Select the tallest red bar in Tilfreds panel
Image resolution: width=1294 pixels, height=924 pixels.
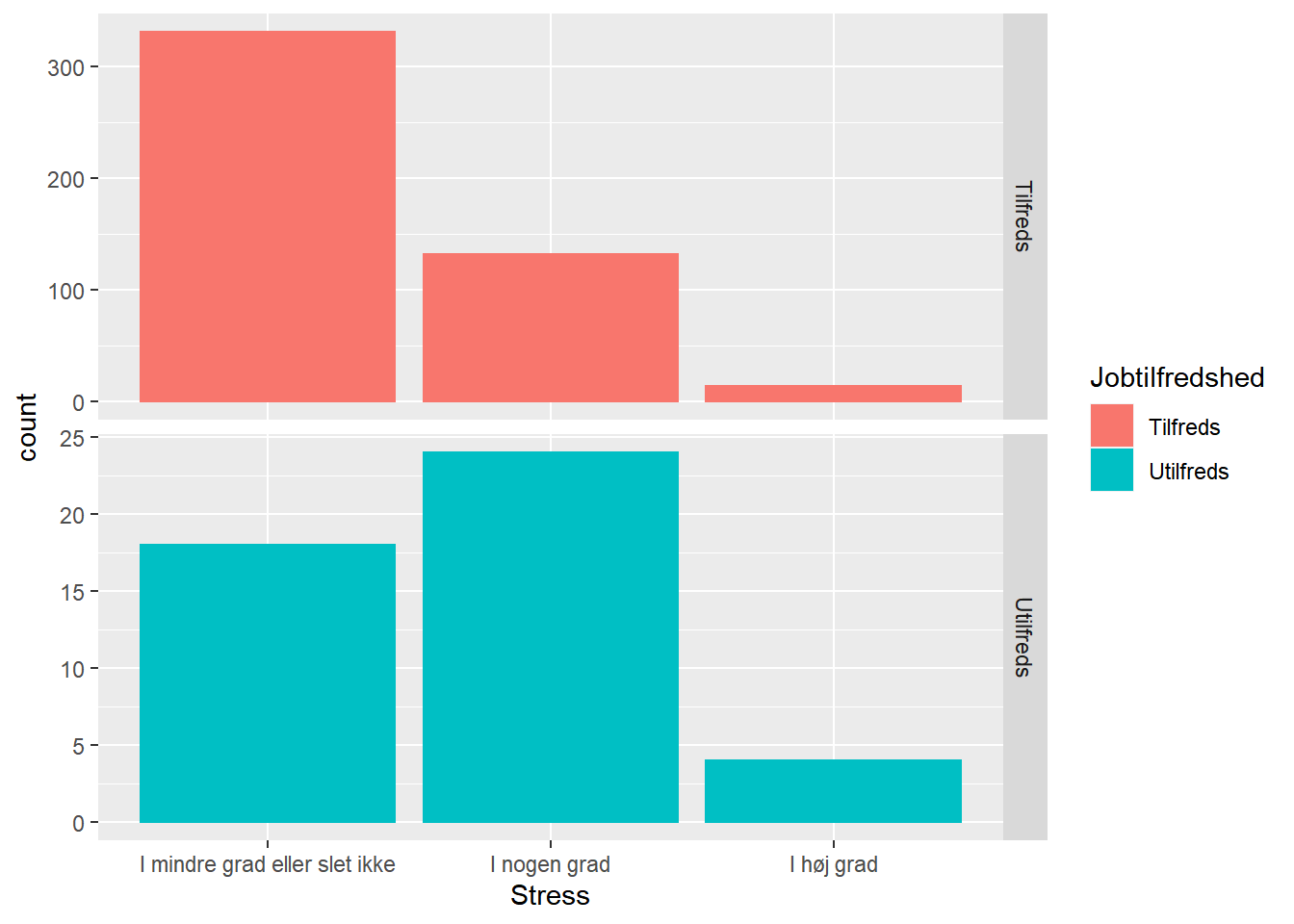(268, 217)
